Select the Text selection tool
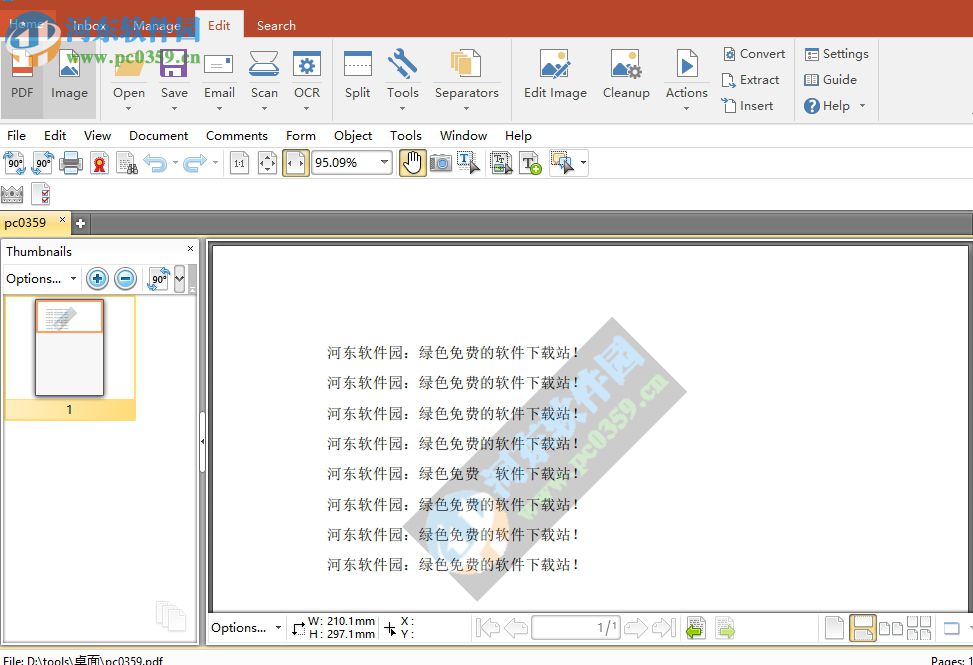Viewport: 973px width, 665px height. pyautogui.click(x=468, y=162)
